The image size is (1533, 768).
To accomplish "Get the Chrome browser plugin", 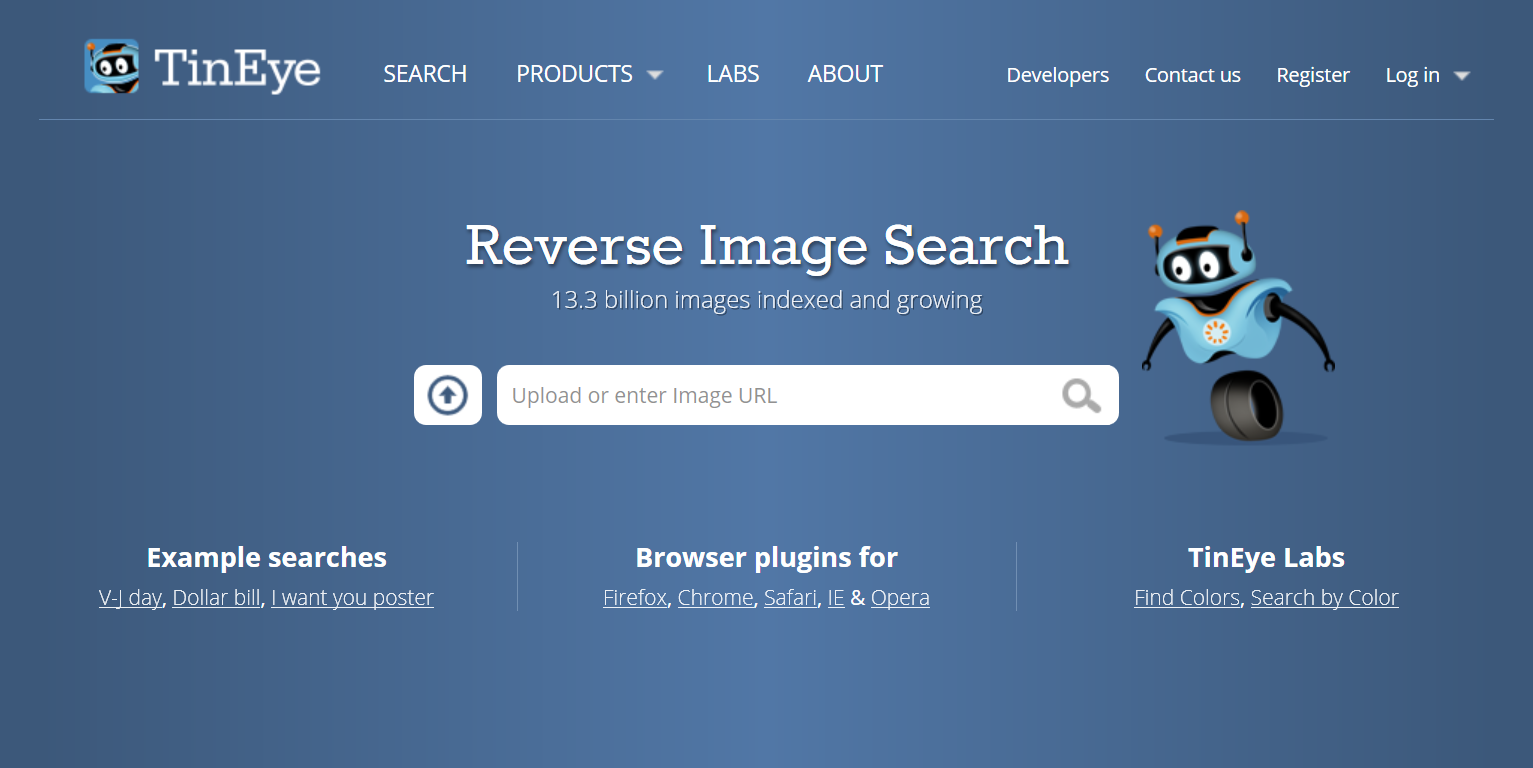I will click(x=715, y=598).
